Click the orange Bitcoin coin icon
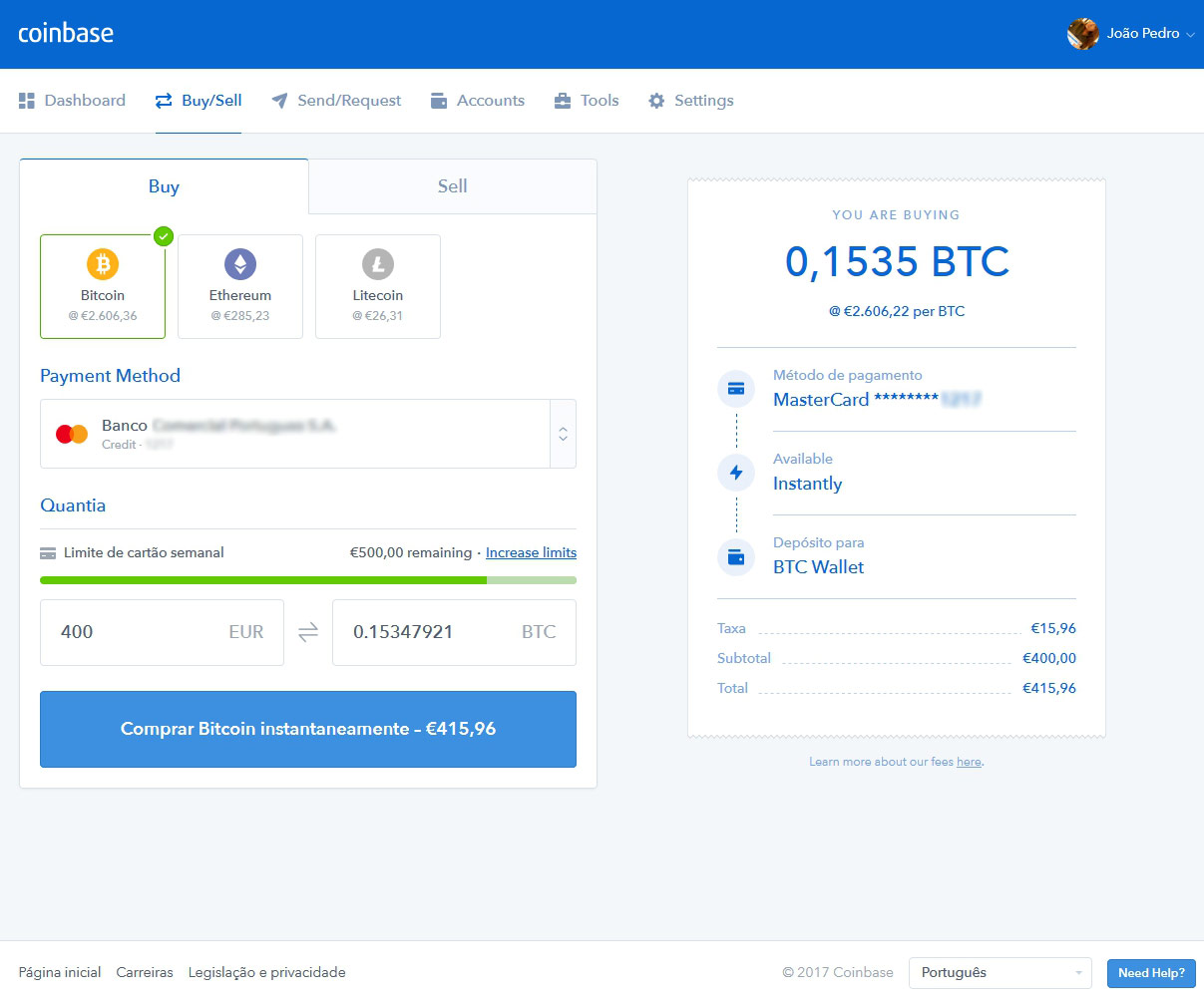The width and height of the screenshot is (1204, 1003). pyautogui.click(x=103, y=264)
